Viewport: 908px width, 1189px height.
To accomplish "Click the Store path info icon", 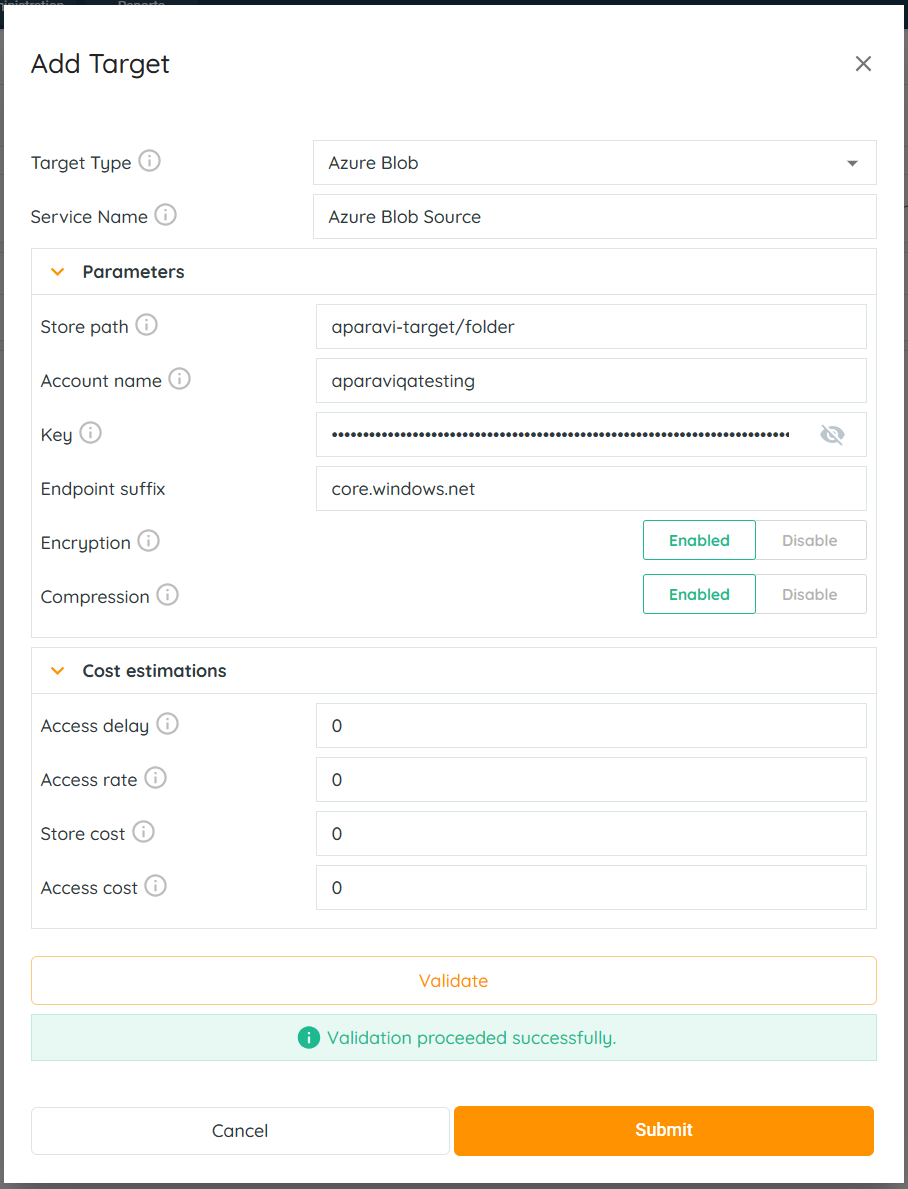I will (146, 325).
